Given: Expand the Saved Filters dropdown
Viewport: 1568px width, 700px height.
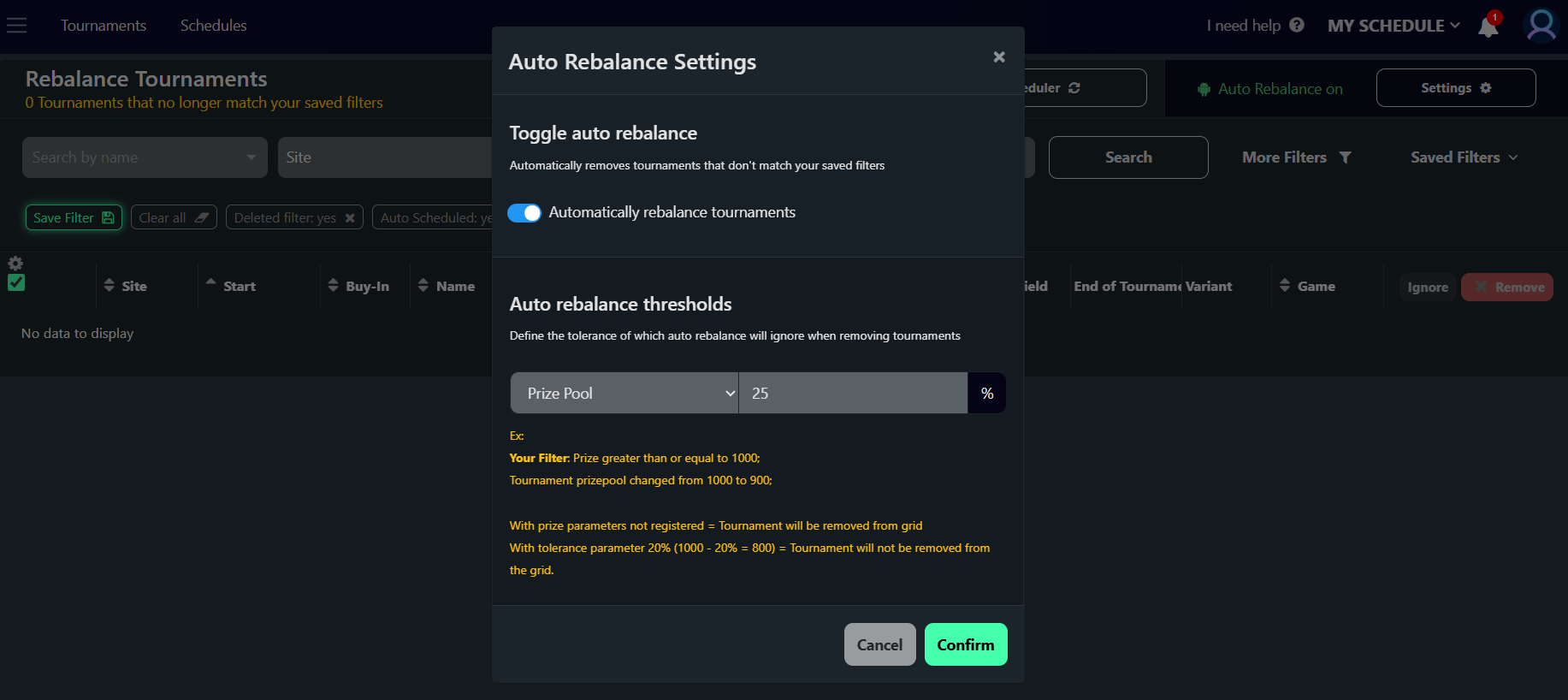Looking at the screenshot, I should pos(1464,157).
